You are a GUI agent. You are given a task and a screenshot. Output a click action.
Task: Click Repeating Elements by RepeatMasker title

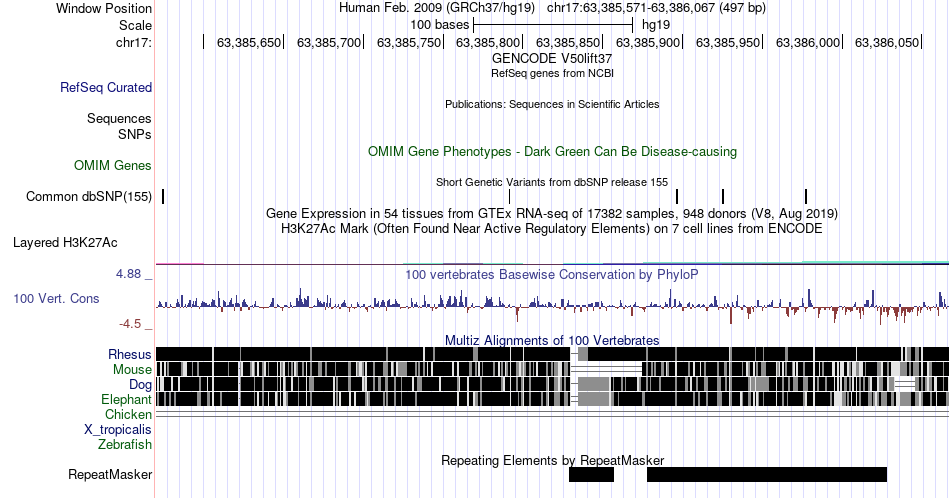(552, 460)
